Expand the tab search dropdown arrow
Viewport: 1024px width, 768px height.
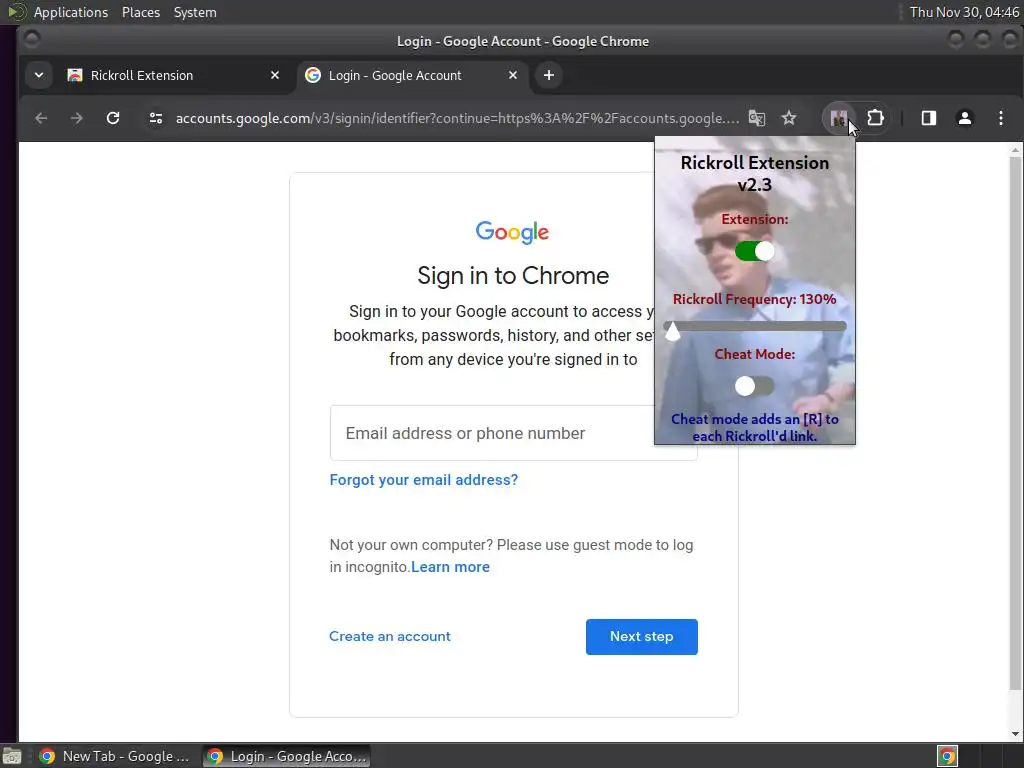[x=39, y=75]
